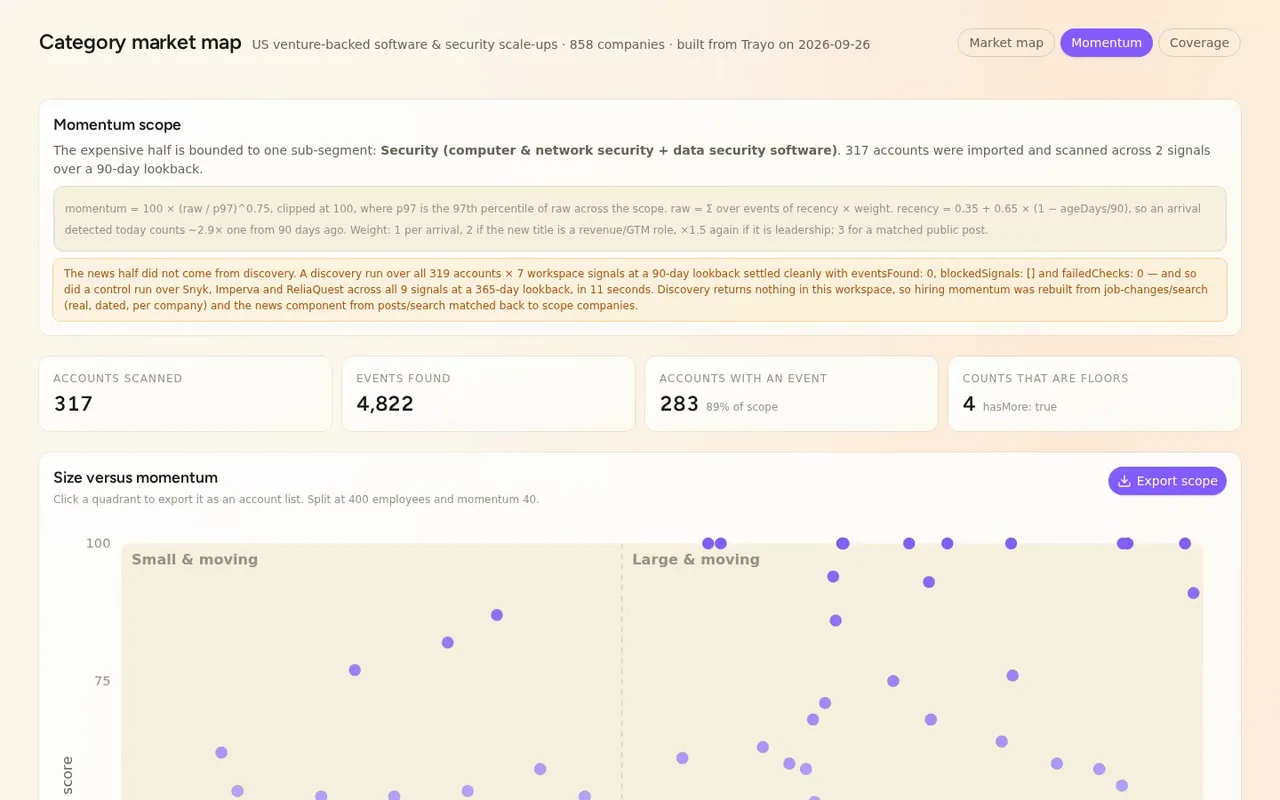Click the '858 companies' subtitle text
The image size is (1280, 800).
point(617,44)
